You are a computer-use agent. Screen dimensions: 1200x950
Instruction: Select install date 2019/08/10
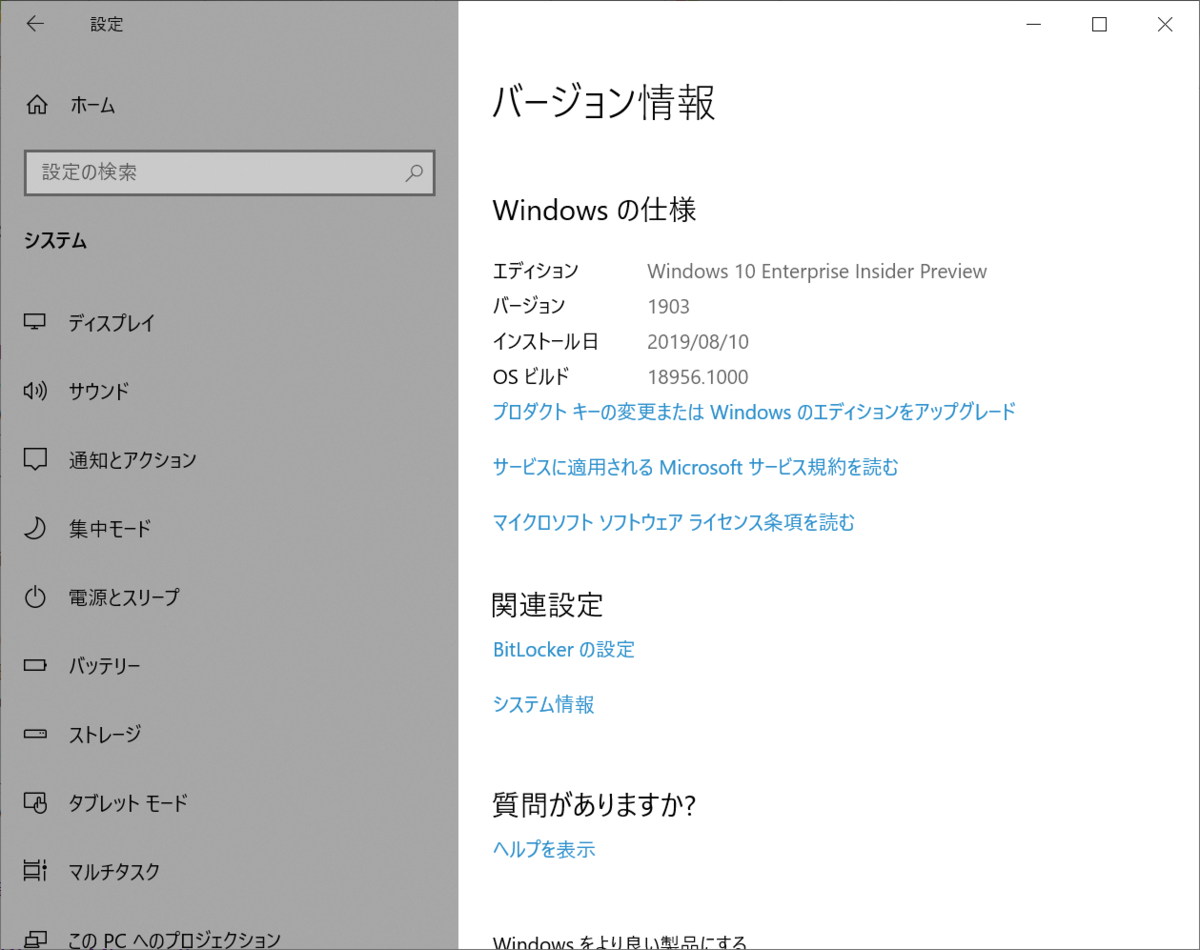698,342
